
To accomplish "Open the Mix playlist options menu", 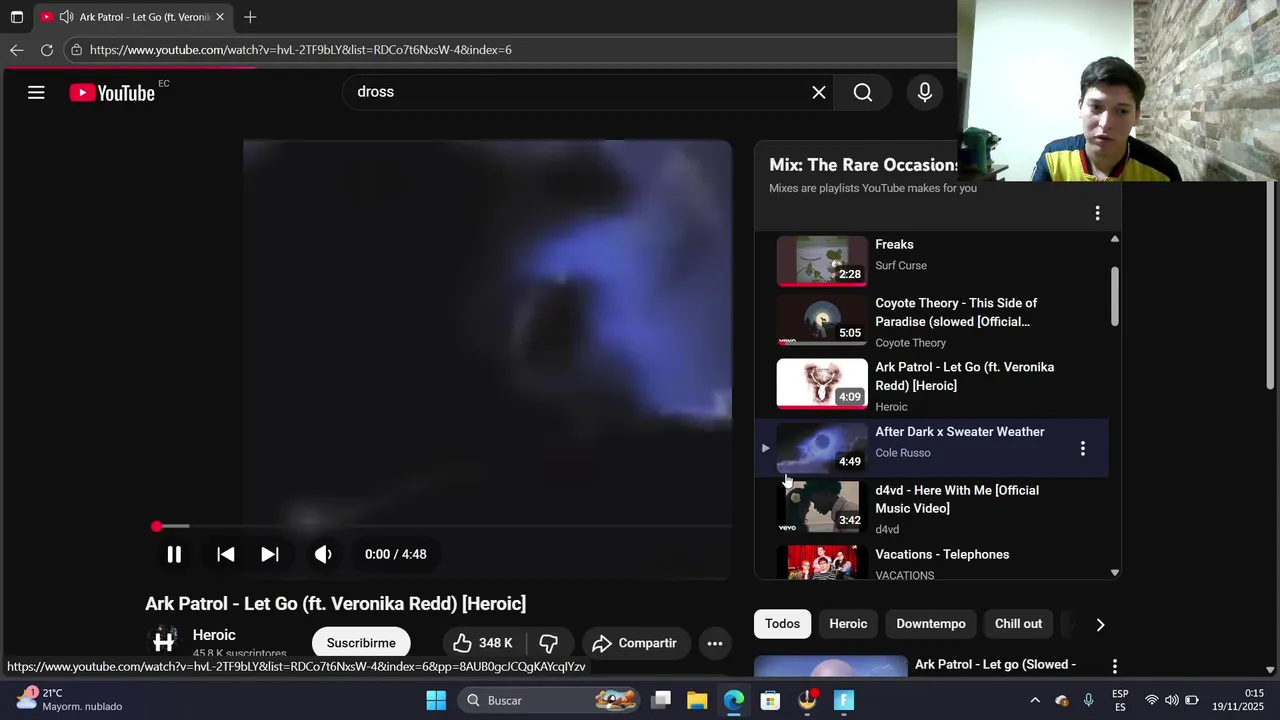I will coord(1097,213).
